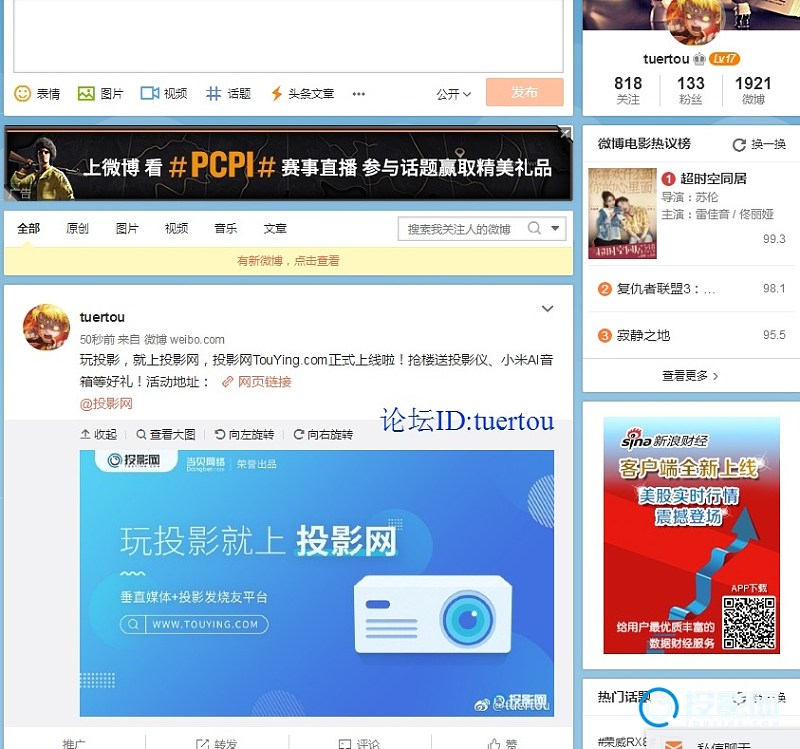Expand the 公开 visibility dropdown
The height and width of the screenshot is (749, 800).
point(454,94)
